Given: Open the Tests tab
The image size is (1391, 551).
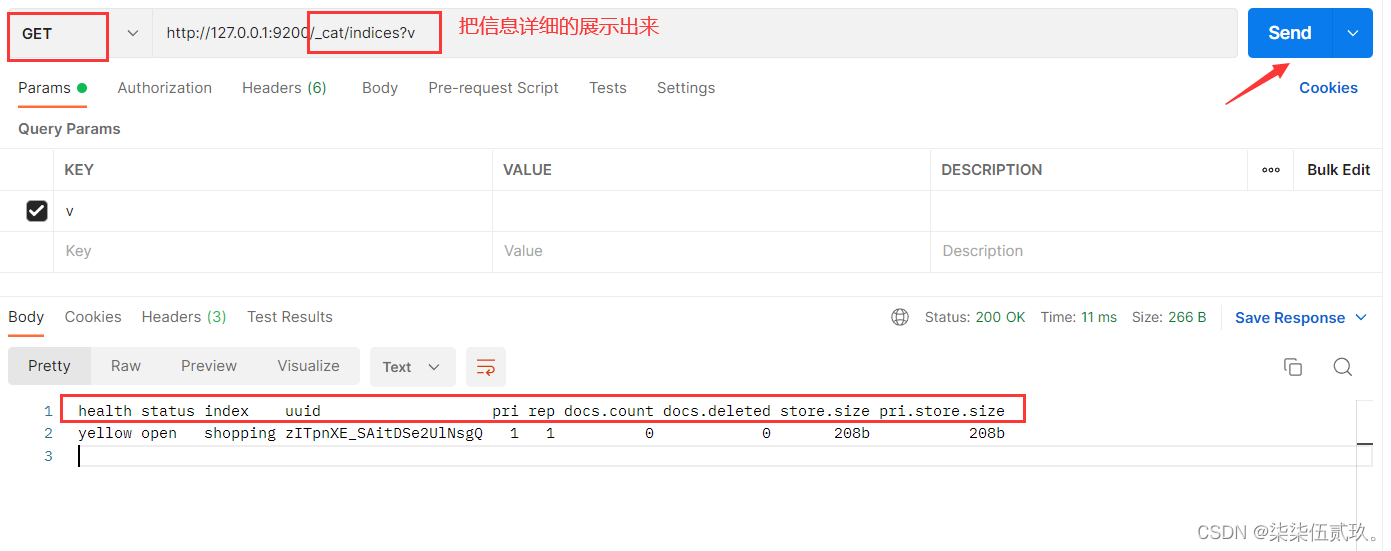Looking at the screenshot, I should (608, 88).
